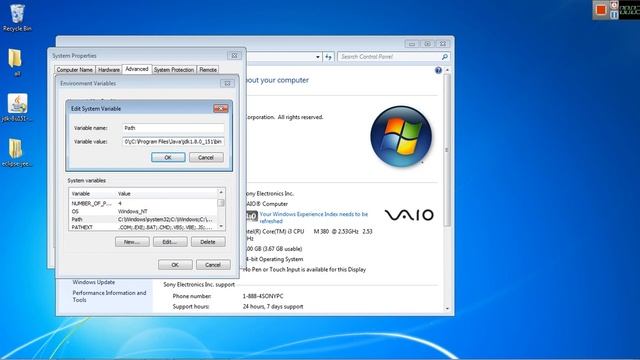Select the Path variable row
640x360 pixels.
(x=143, y=220)
